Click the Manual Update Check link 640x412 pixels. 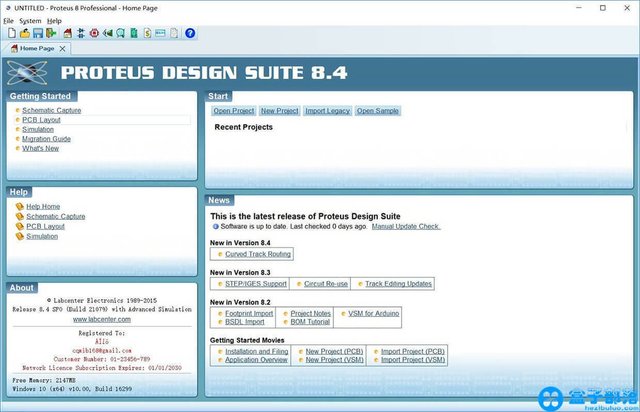point(406,226)
